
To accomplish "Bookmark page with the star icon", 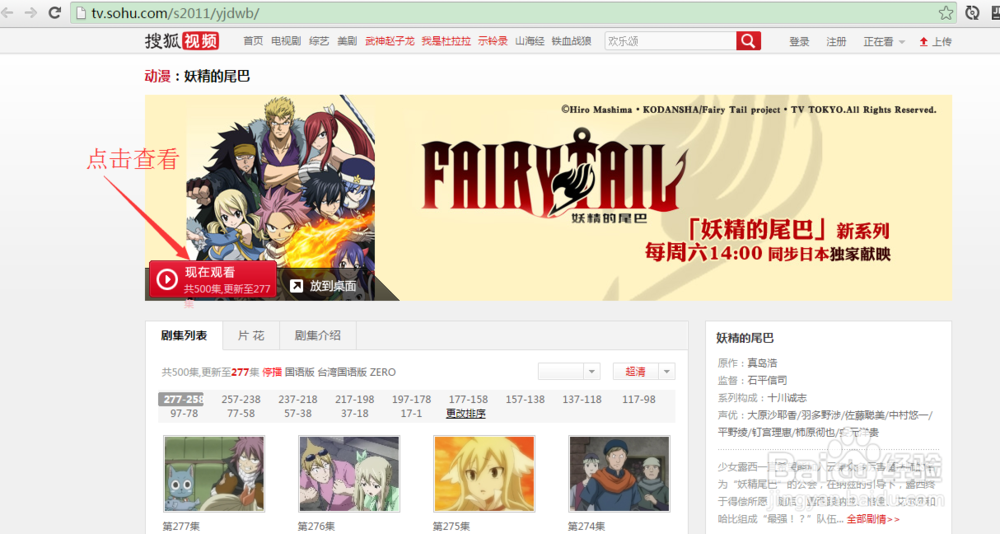I will pos(946,13).
